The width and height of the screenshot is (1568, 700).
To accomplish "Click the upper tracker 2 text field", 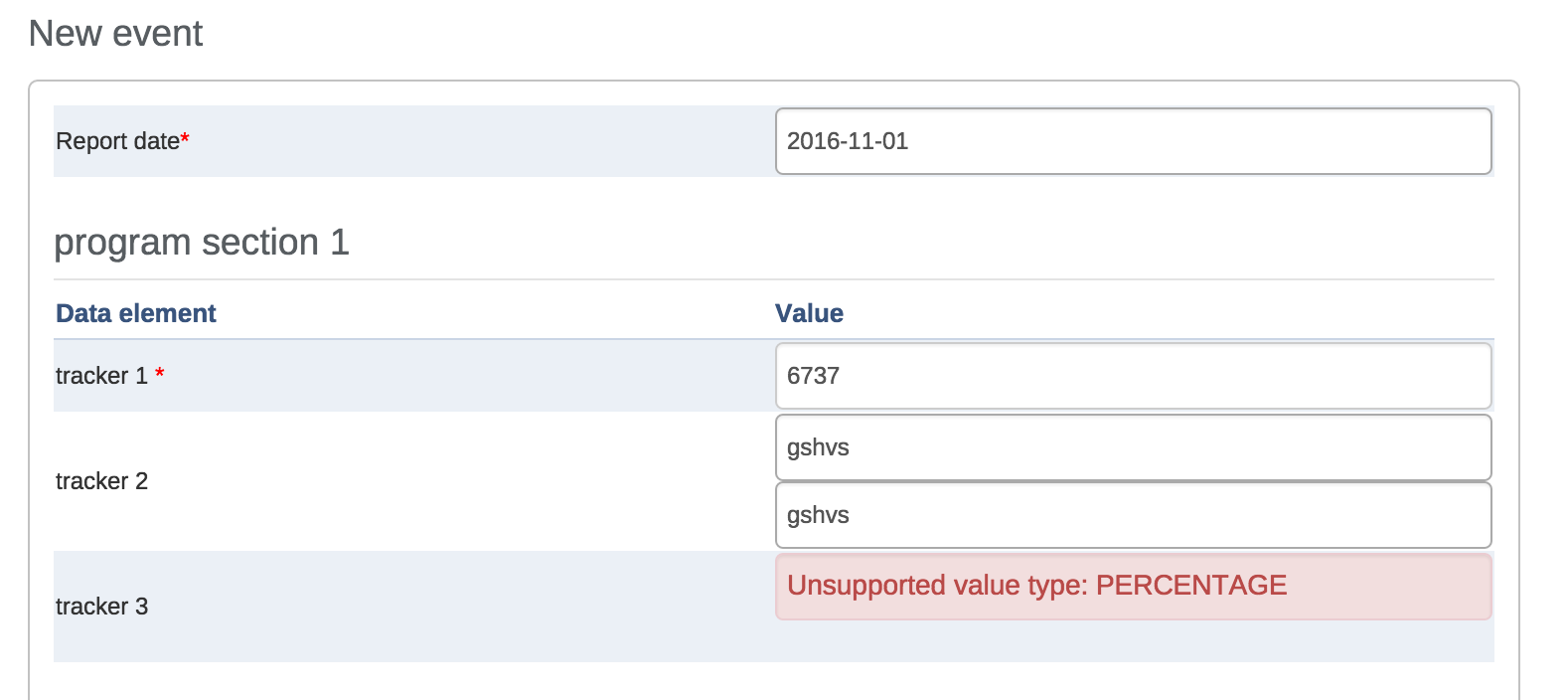I will coord(1133,447).
